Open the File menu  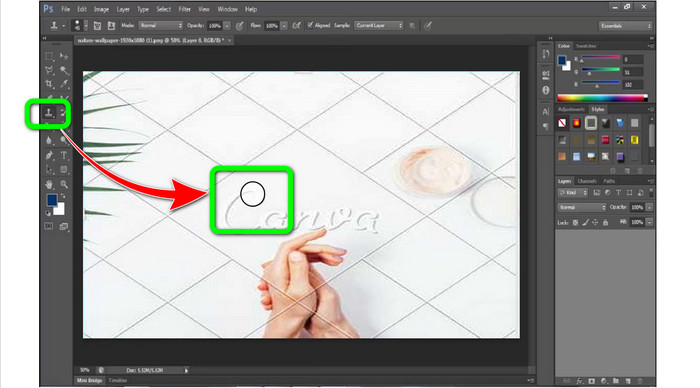pos(66,9)
